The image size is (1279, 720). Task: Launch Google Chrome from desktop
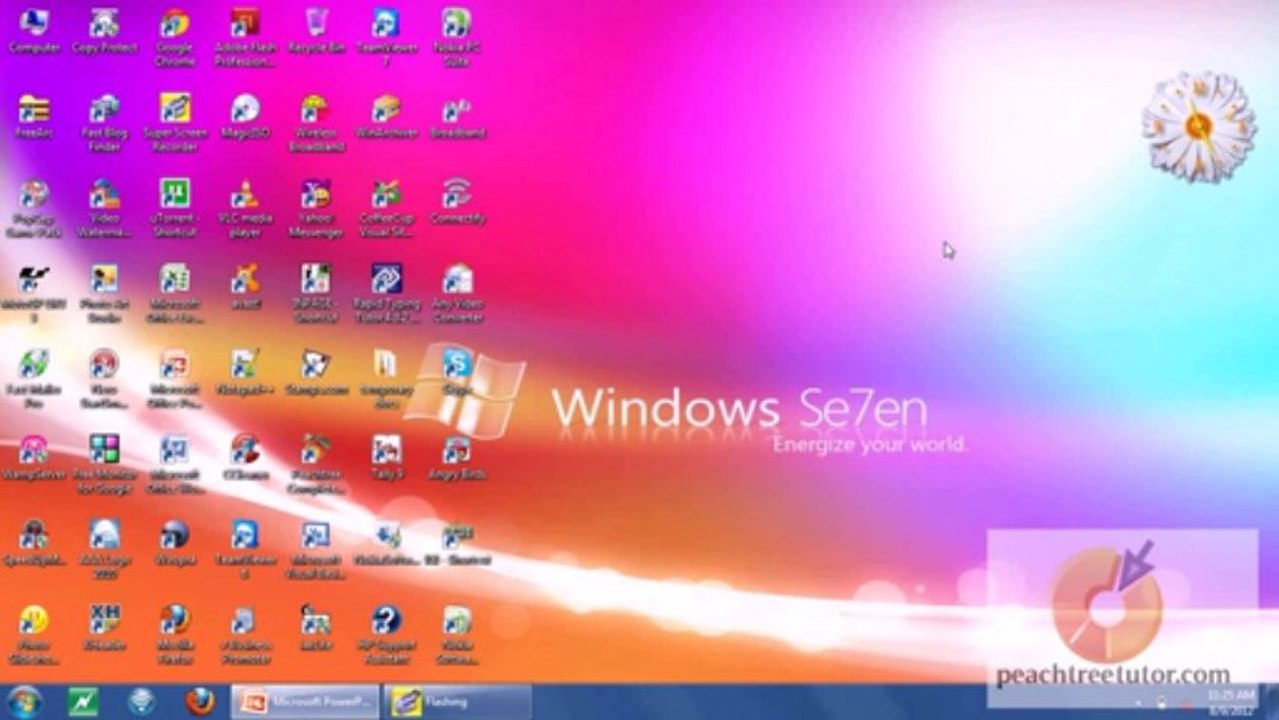[x=175, y=37]
